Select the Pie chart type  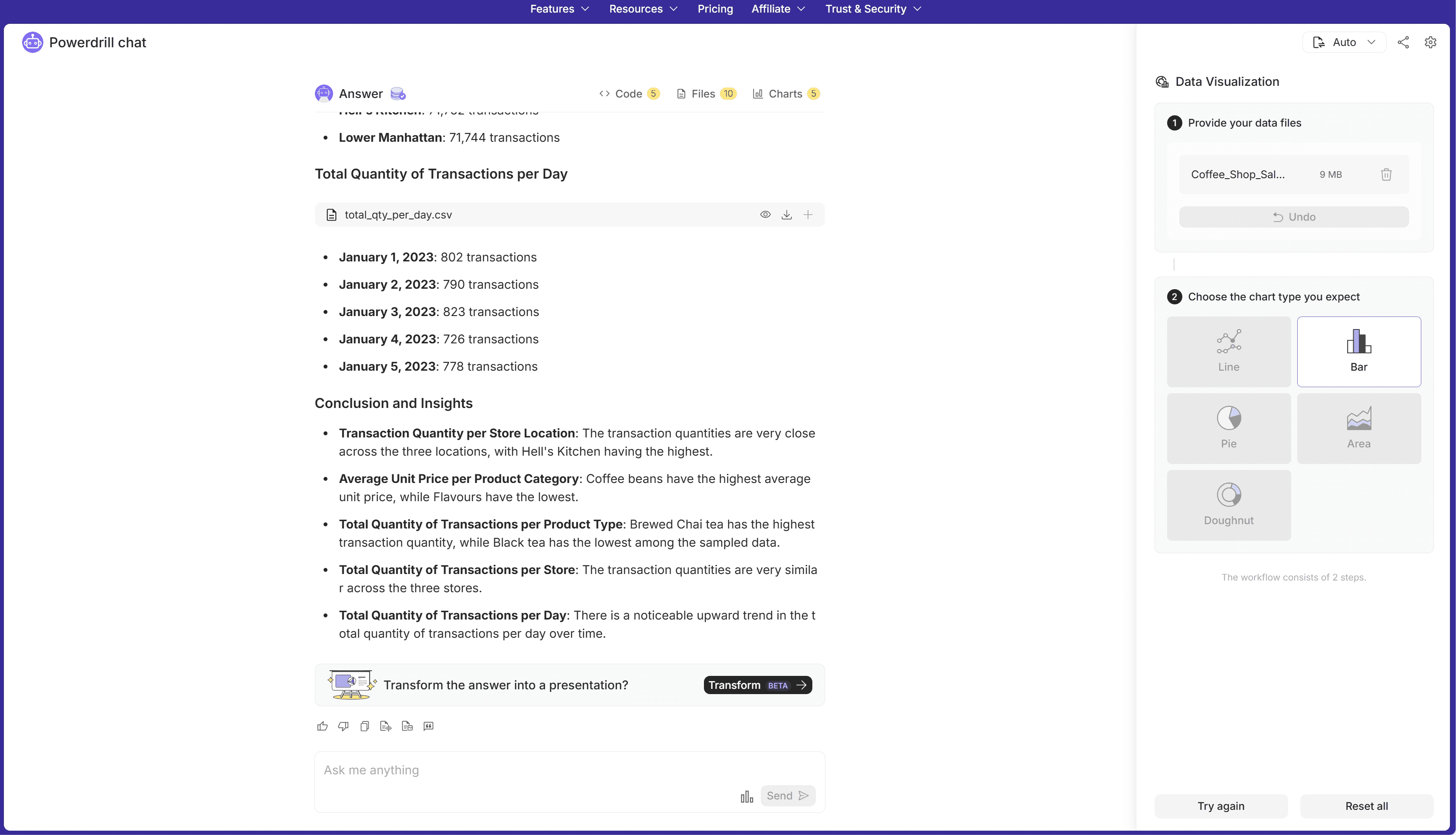click(x=1229, y=428)
